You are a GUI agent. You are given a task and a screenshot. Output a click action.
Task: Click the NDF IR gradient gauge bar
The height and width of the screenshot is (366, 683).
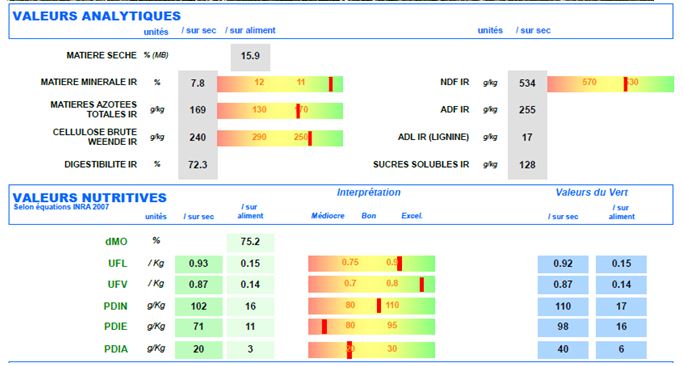pos(610,84)
